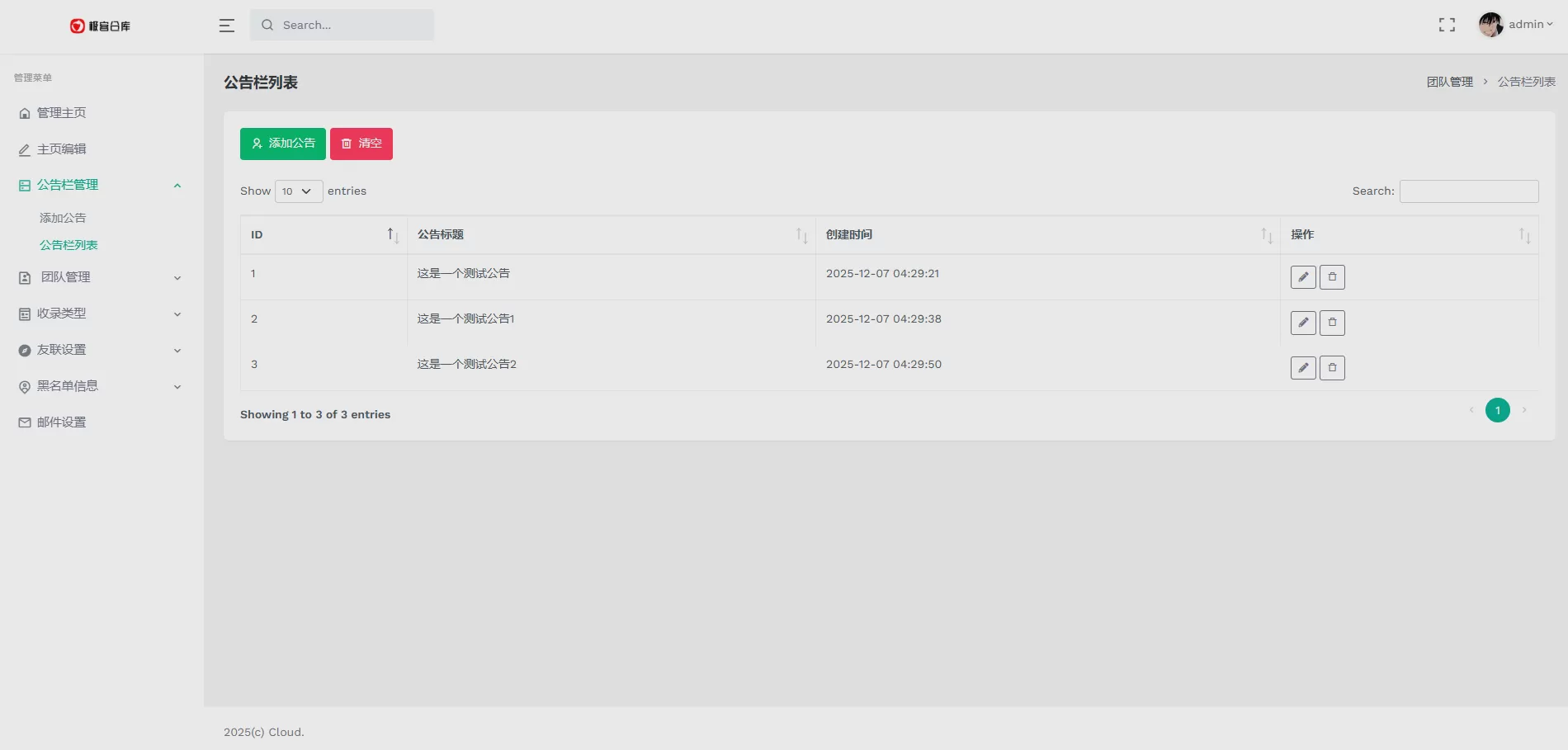
Task: Delete the announcement 这是一个测试公告2
Action: pos(1332,368)
